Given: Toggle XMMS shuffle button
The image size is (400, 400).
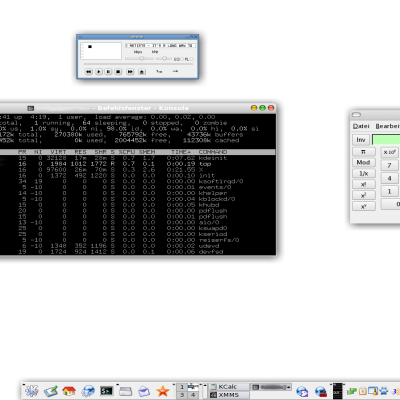Looking at the screenshot, I should coord(159,71).
